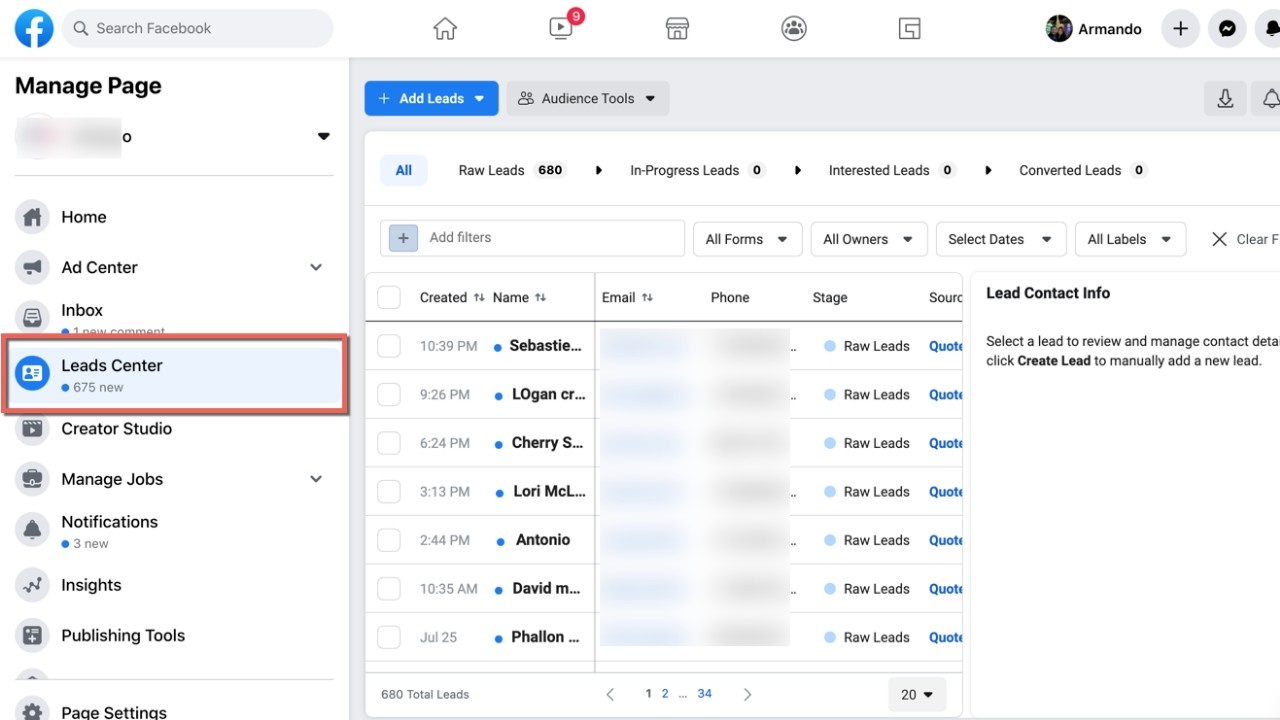Open the Add Leads dropdown
Viewport: 1280px width, 720px height.
(x=431, y=98)
